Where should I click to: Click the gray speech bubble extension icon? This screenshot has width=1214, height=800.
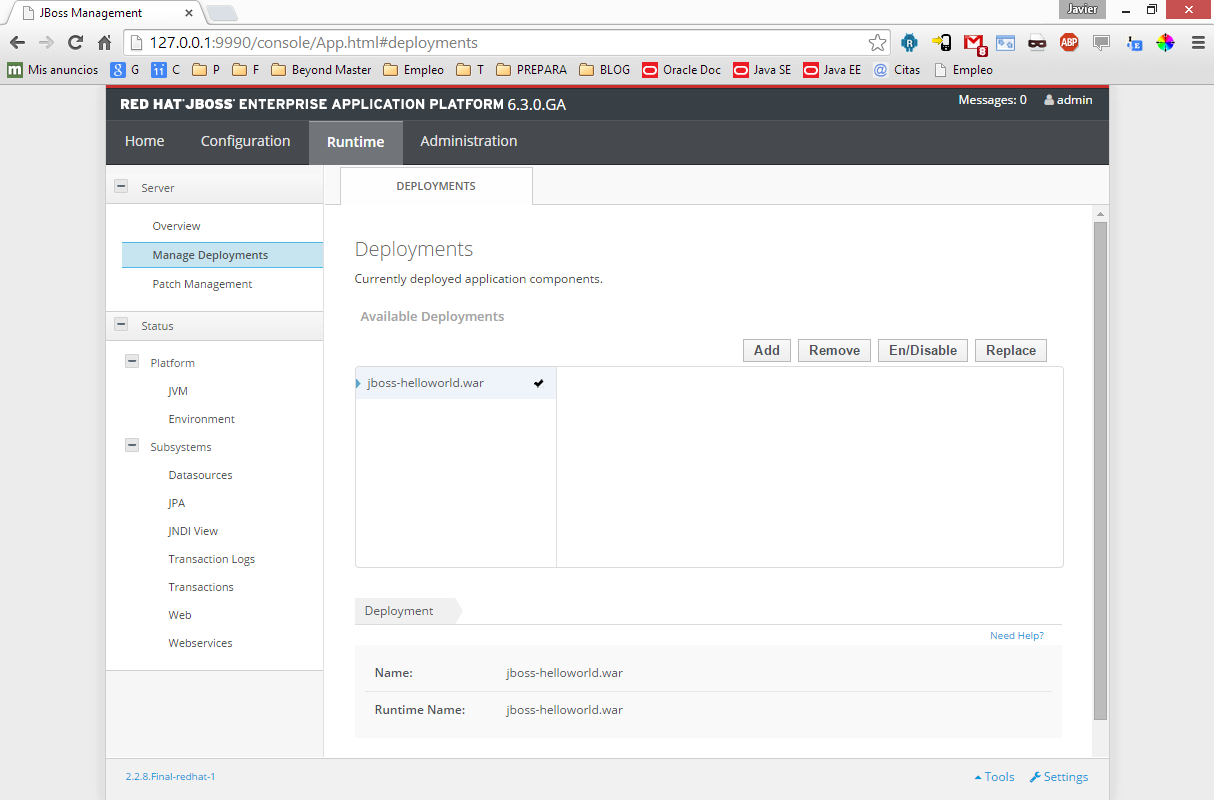(x=1101, y=43)
